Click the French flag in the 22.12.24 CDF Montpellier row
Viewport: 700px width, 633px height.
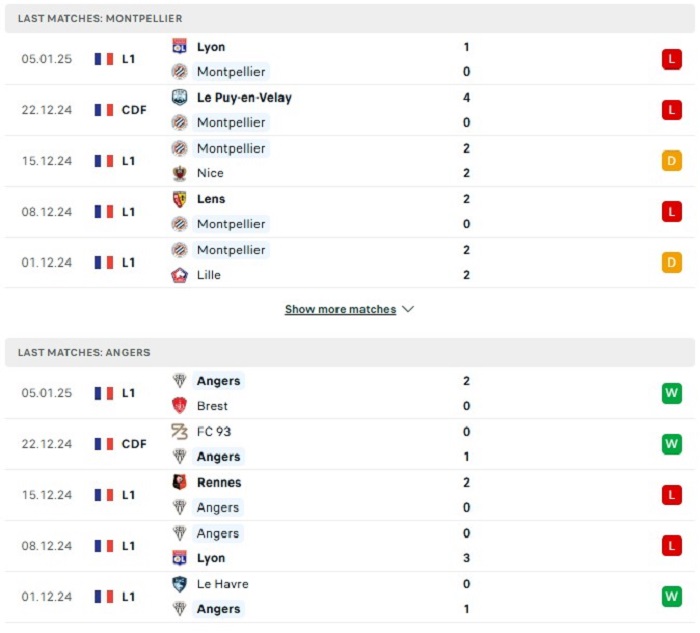(x=104, y=110)
